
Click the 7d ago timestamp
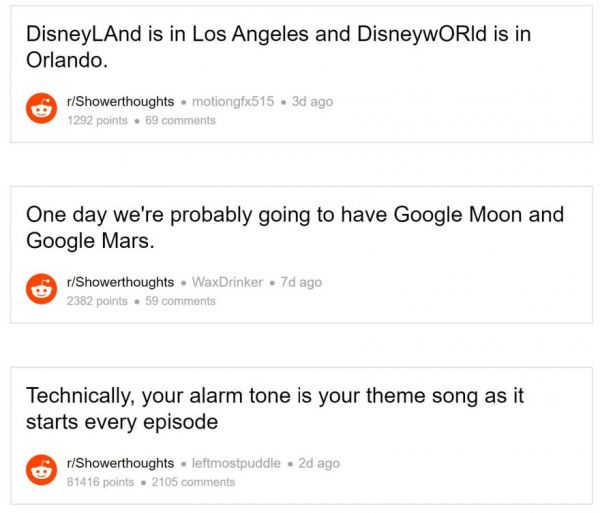[x=301, y=282]
